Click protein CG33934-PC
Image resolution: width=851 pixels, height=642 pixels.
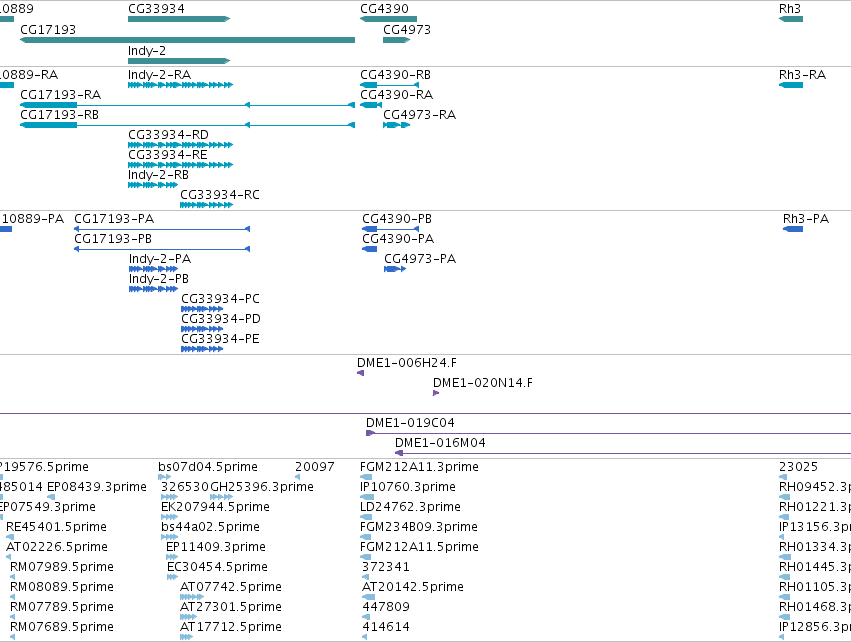(x=202, y=309)
